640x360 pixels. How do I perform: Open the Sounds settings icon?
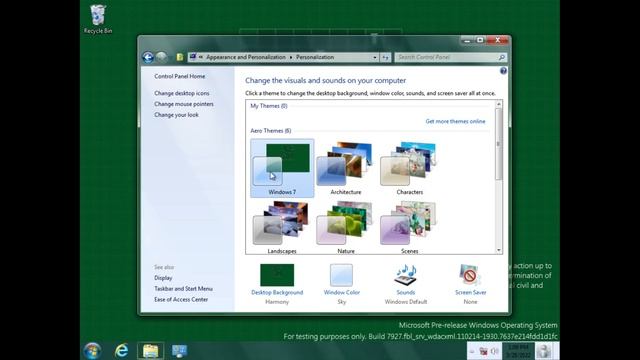click(405, 275)
